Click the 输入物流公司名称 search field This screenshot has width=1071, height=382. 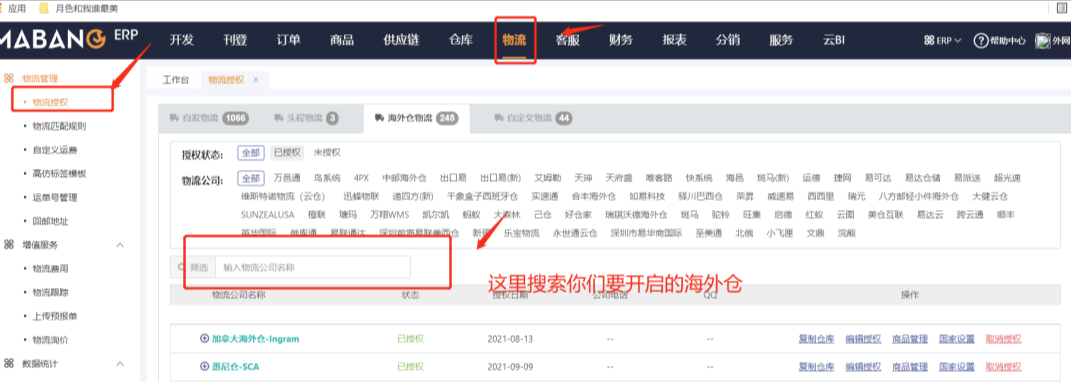point(313,267)
